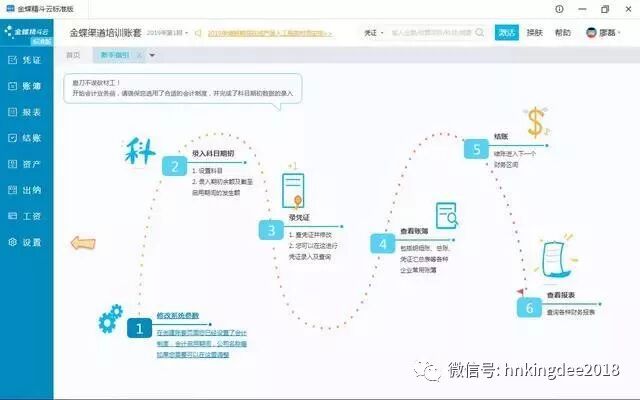Click the Kingdee logo atop the sidebar
640x400 pixels.
(x=27, y=32)
